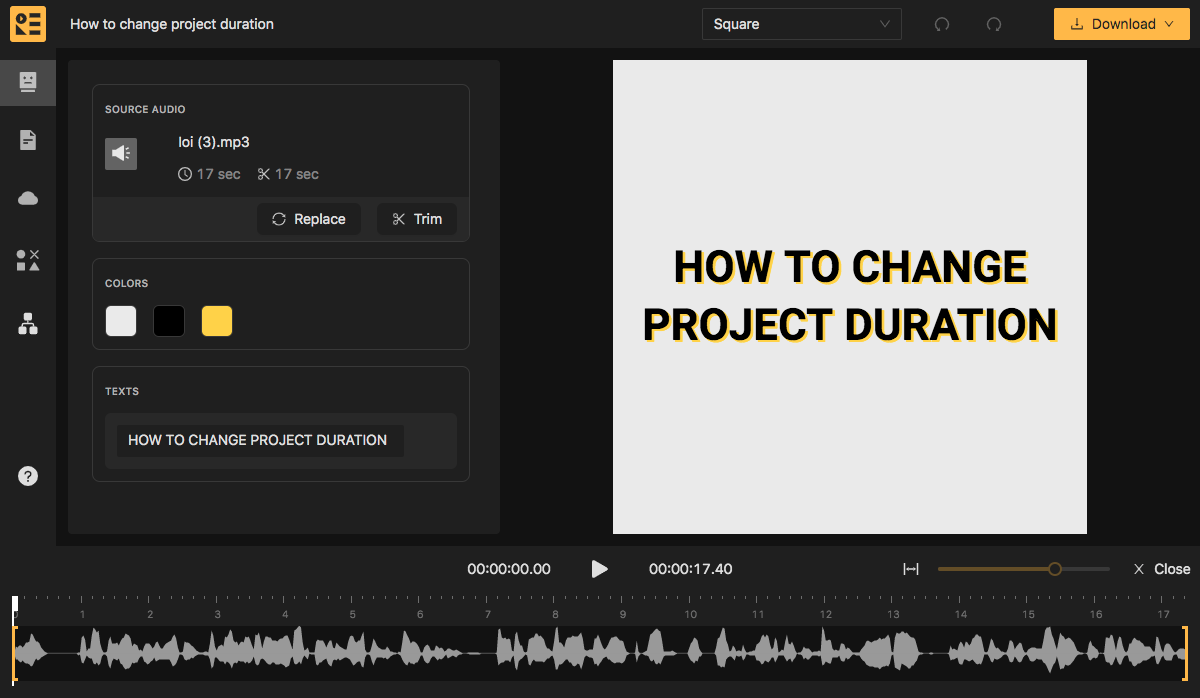Click the redo arrow icon
This screenshot has width=1200, height=698.
pos(994,24)
